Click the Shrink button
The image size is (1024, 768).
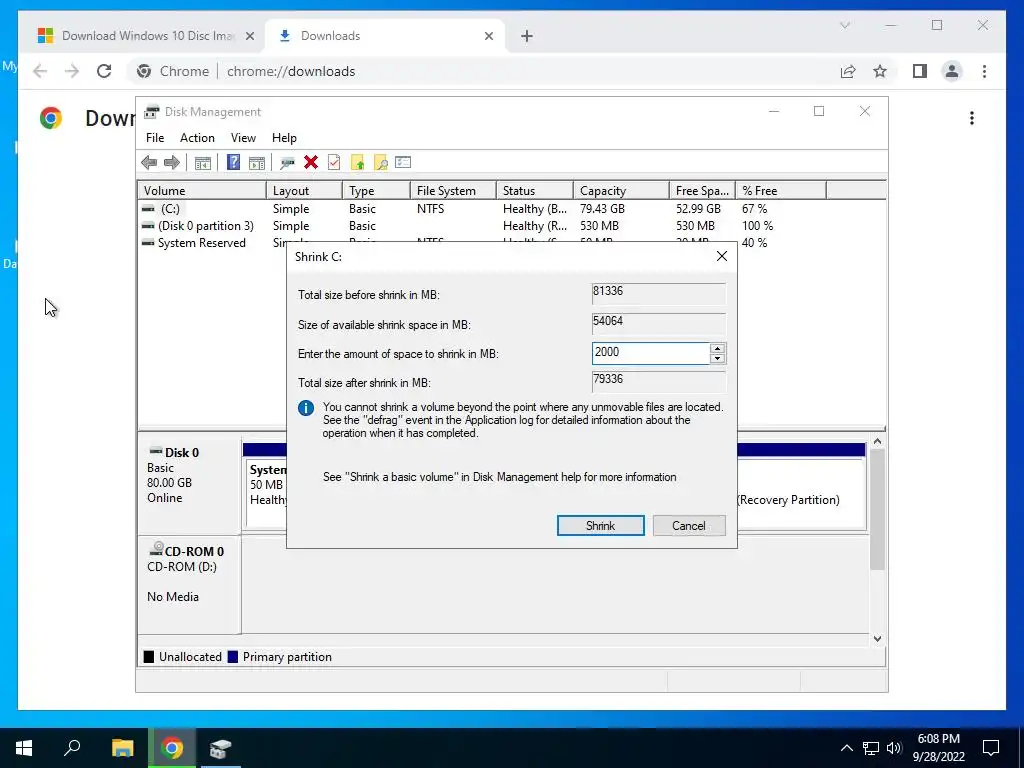click(x=601, y=526)
